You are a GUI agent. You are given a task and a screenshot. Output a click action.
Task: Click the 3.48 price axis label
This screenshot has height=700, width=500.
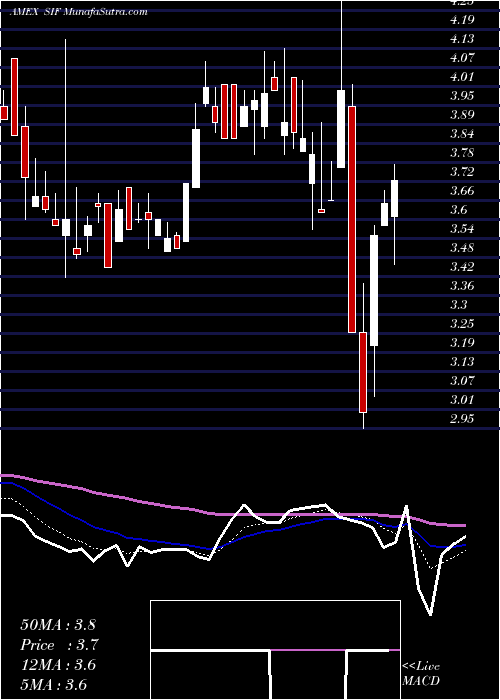[462, 248]
